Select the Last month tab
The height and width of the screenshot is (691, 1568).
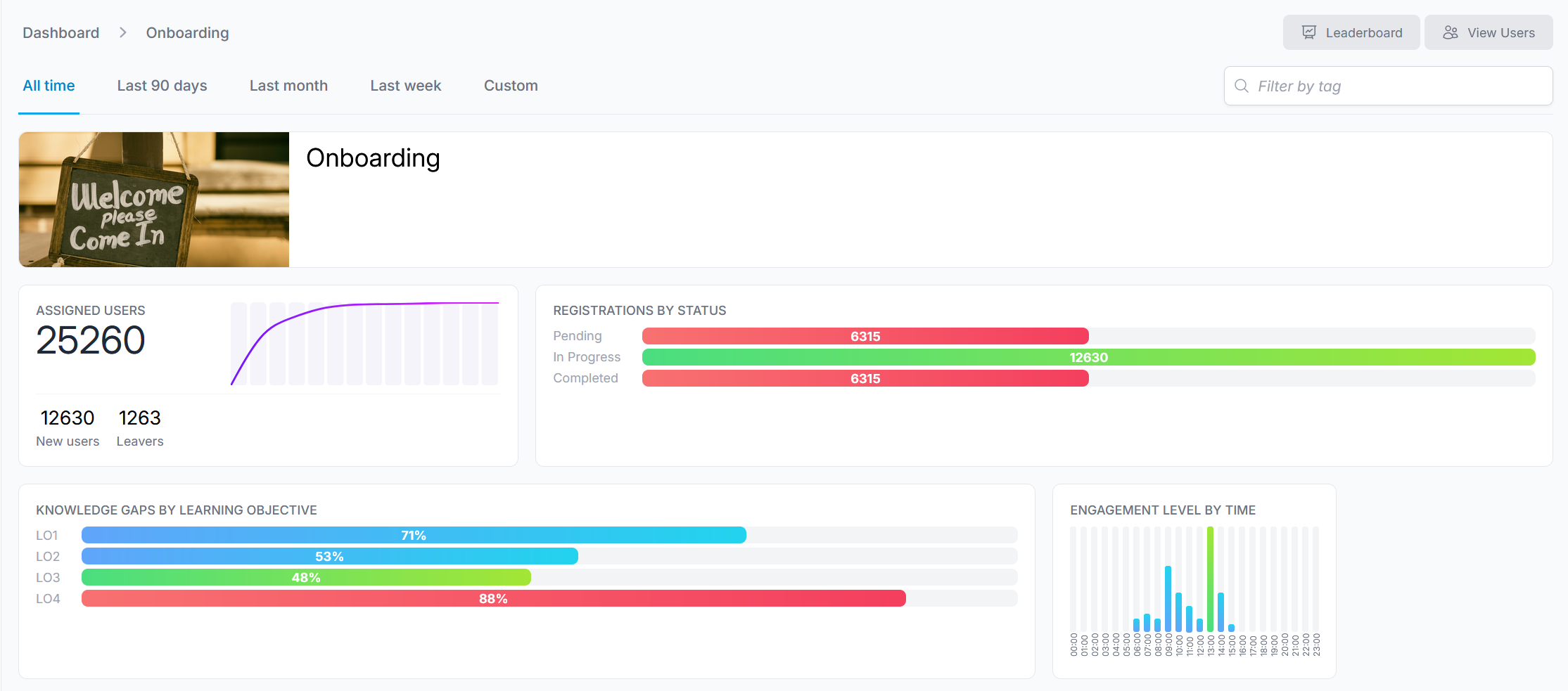coord(288,86)
